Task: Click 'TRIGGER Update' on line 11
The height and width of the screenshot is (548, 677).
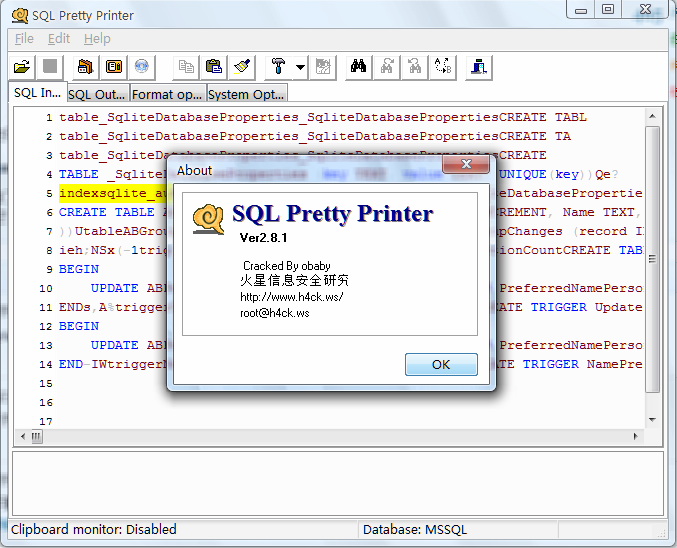Action: pyautogui.click(x=586, y=307)
